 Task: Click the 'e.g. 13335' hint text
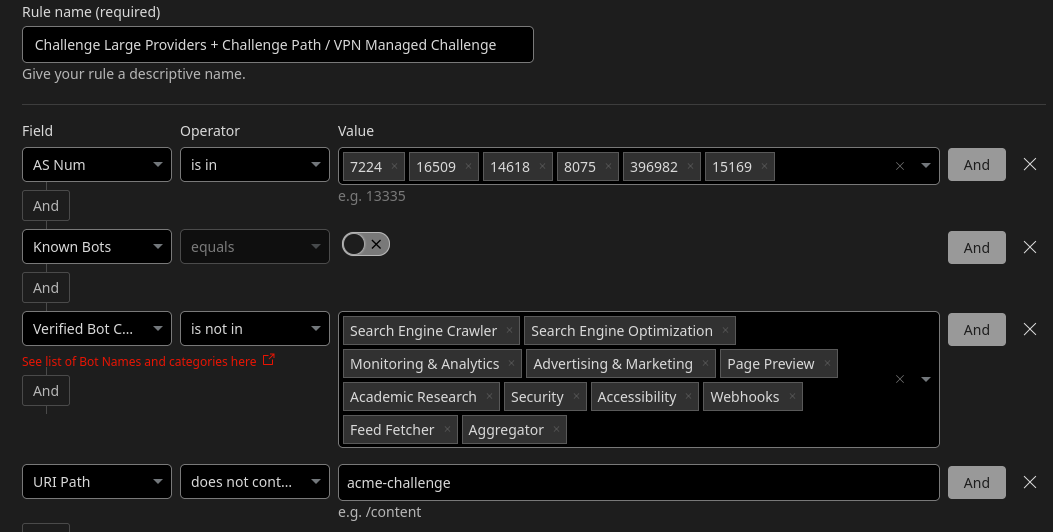coord(371,196)
